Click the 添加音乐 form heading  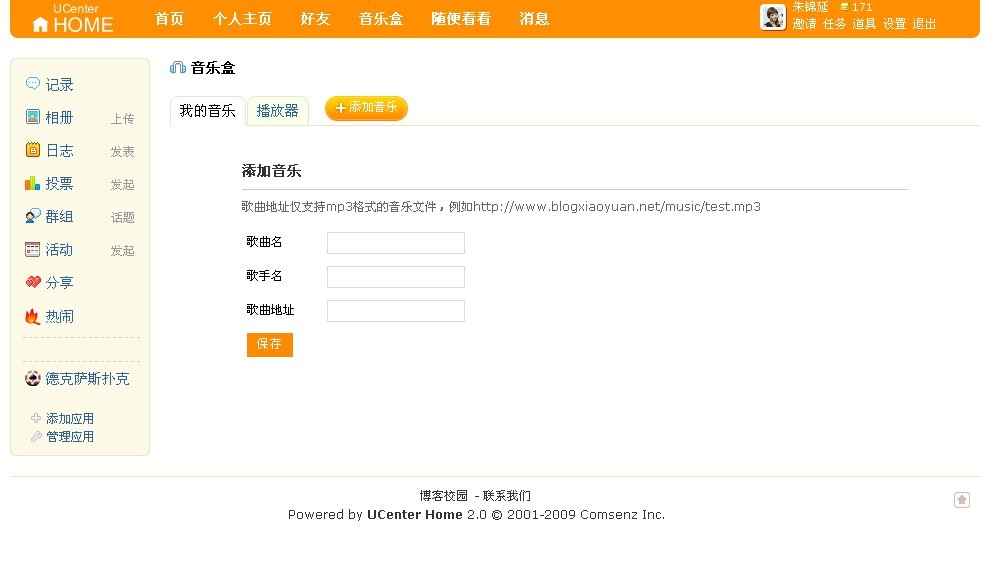click(x=271, y=171)
